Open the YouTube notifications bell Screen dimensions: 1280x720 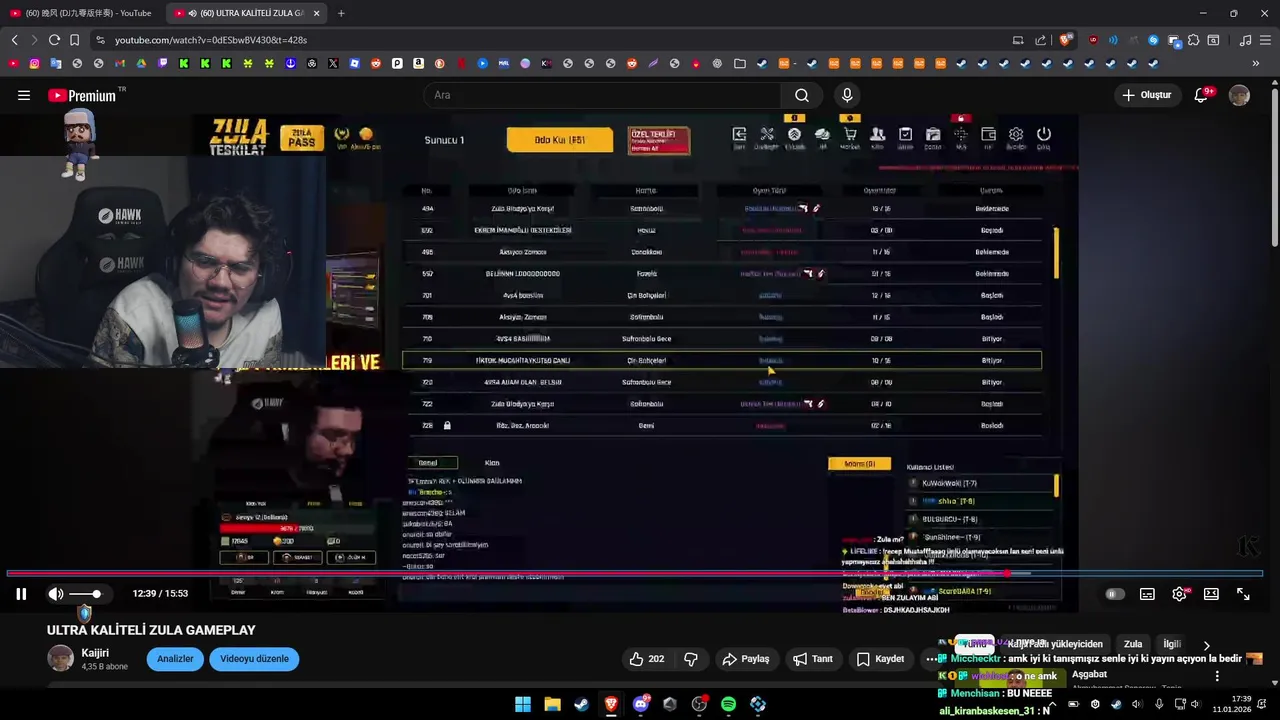(1201, 95)
